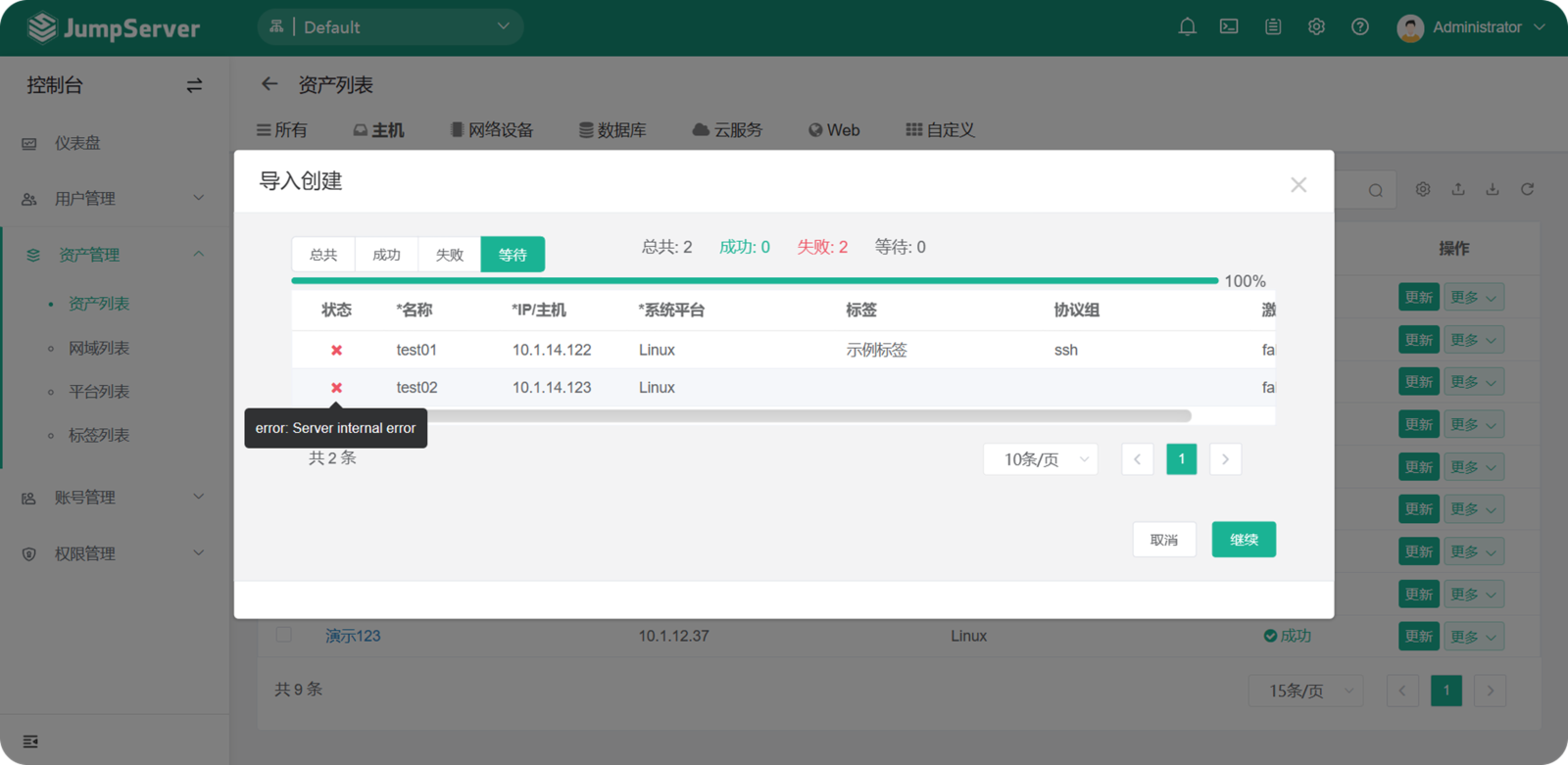Open the 仪表盘 dashboard item

77,143
